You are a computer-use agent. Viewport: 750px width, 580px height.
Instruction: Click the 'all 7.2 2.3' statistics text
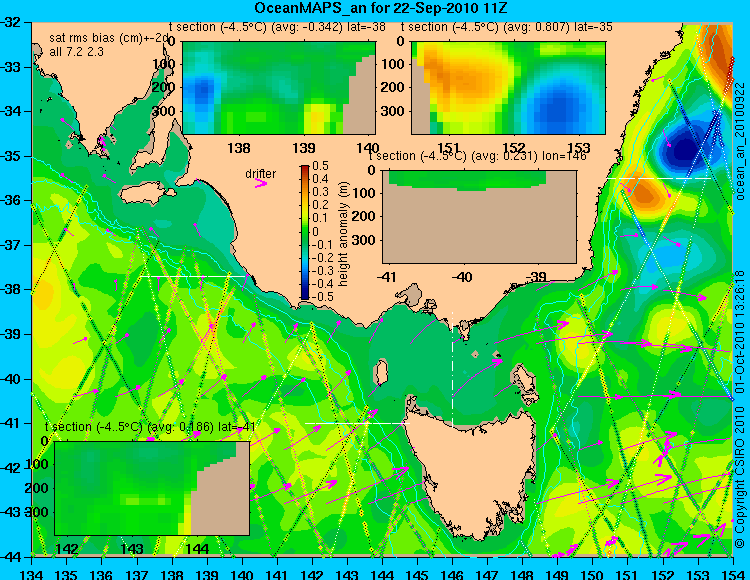point(77,51)
